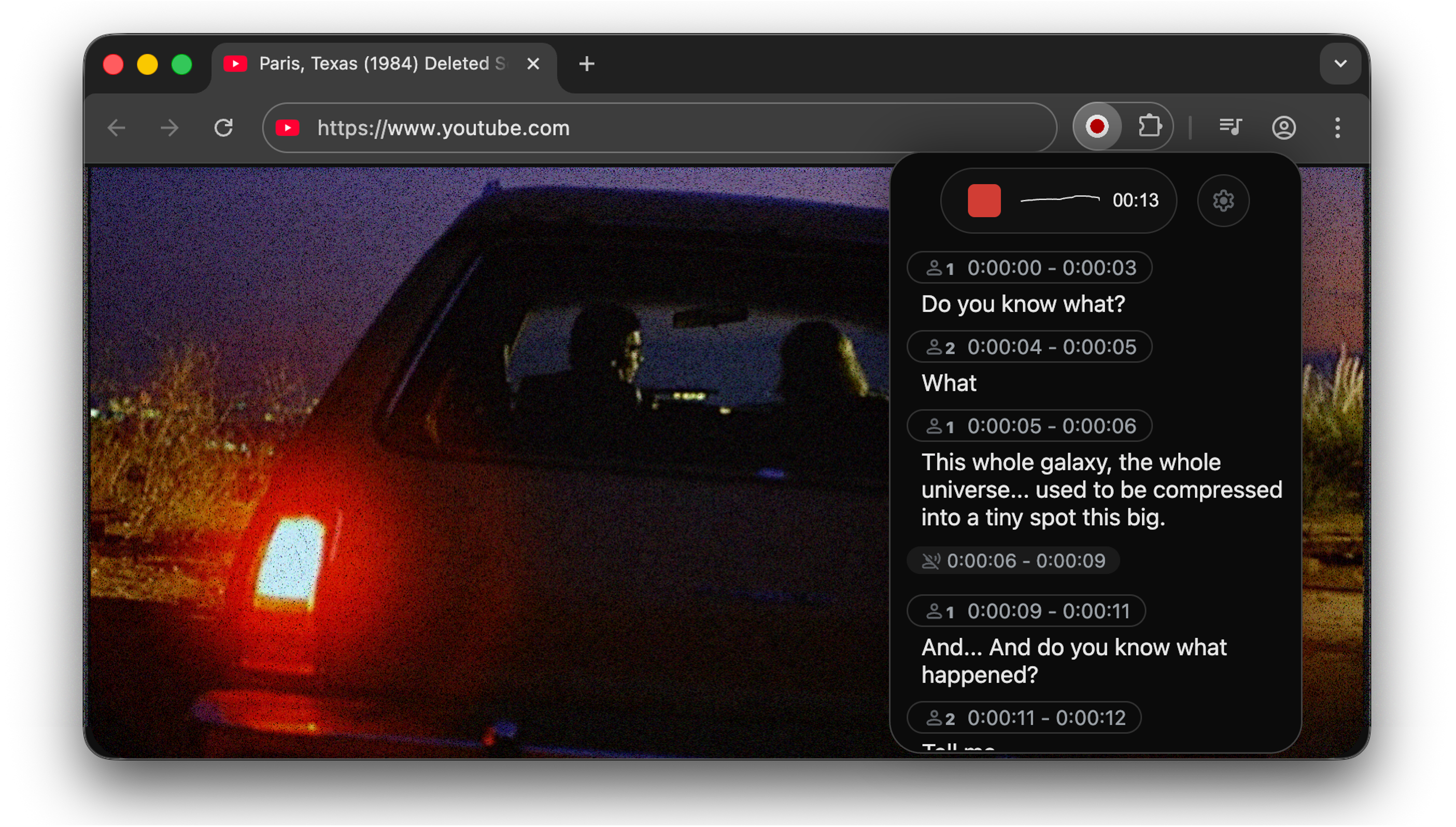
Task: Open the Chrome extensions puzzle icon
Action: [x=1150, y=126]
